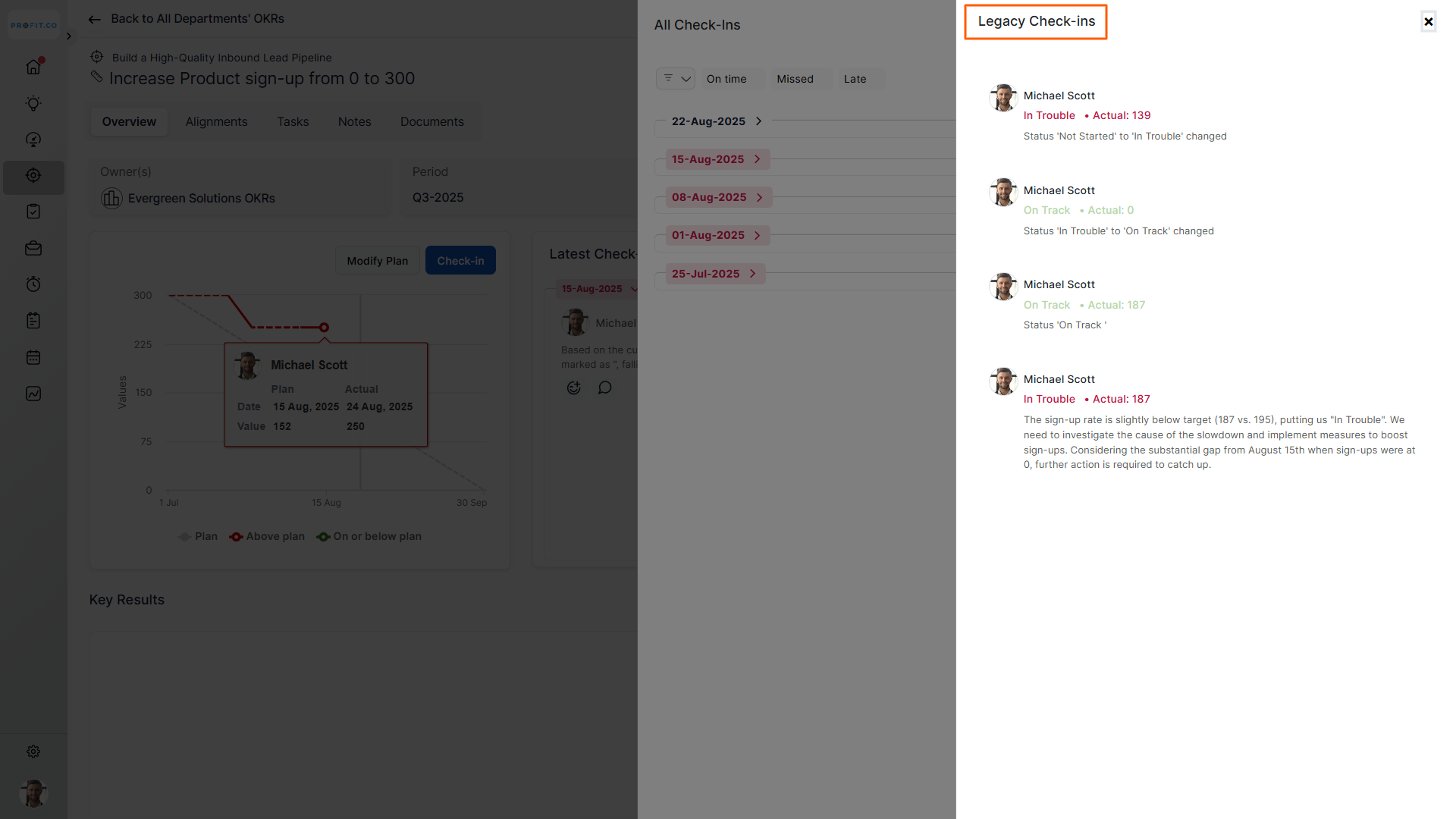Open the Tasks tab
The image size is (1456, 819).
(293, 122)
